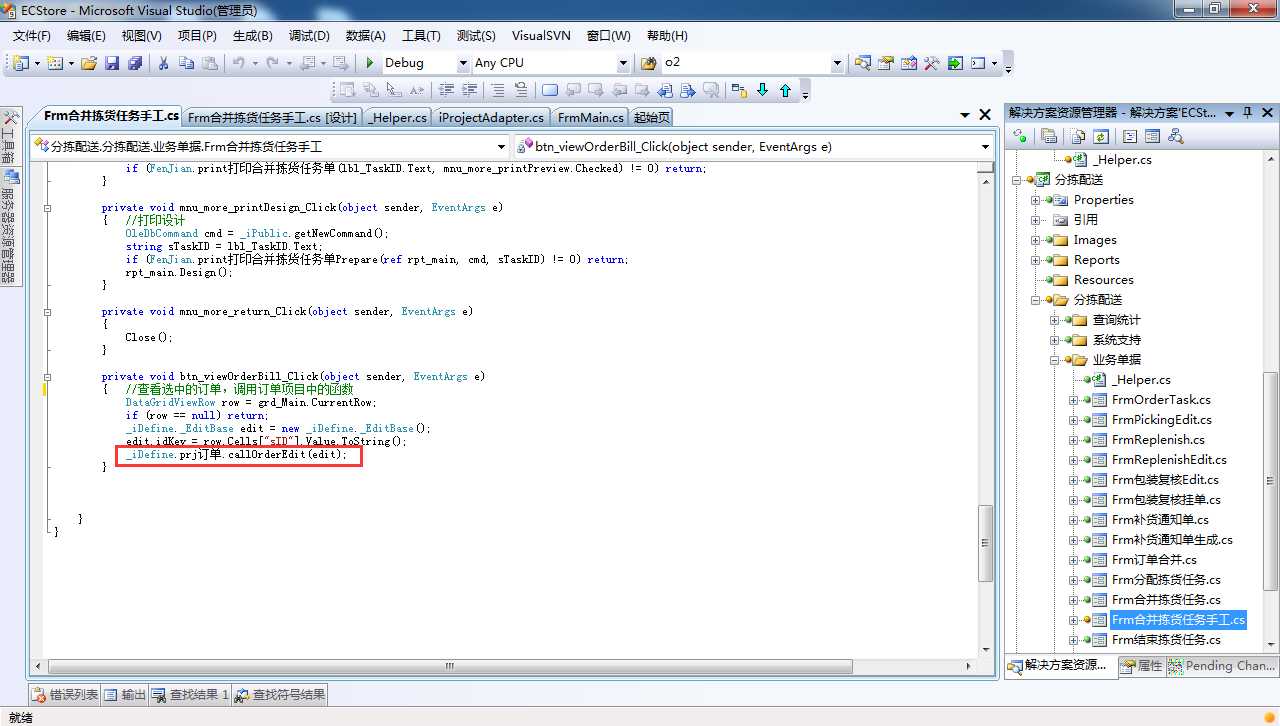The height and width of the screenshot is (726, 1280).
Task: Select the Reports folder in the tree
Action: [x=1096, y=260]
